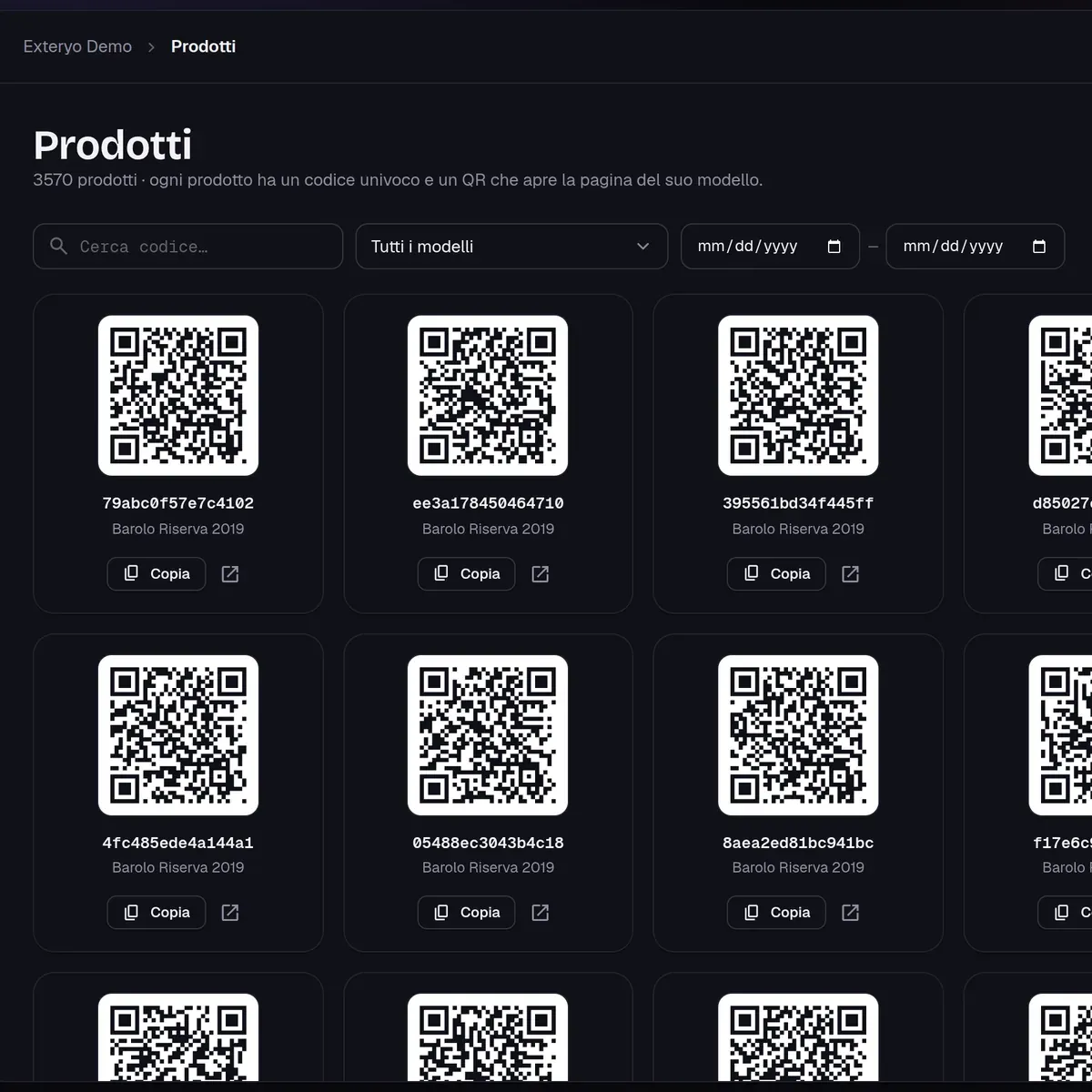Click code text 4fc485ede4a144a1

178,843
